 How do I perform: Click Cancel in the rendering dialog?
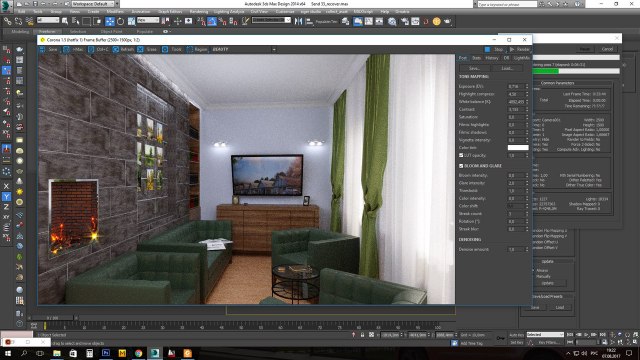607,49
